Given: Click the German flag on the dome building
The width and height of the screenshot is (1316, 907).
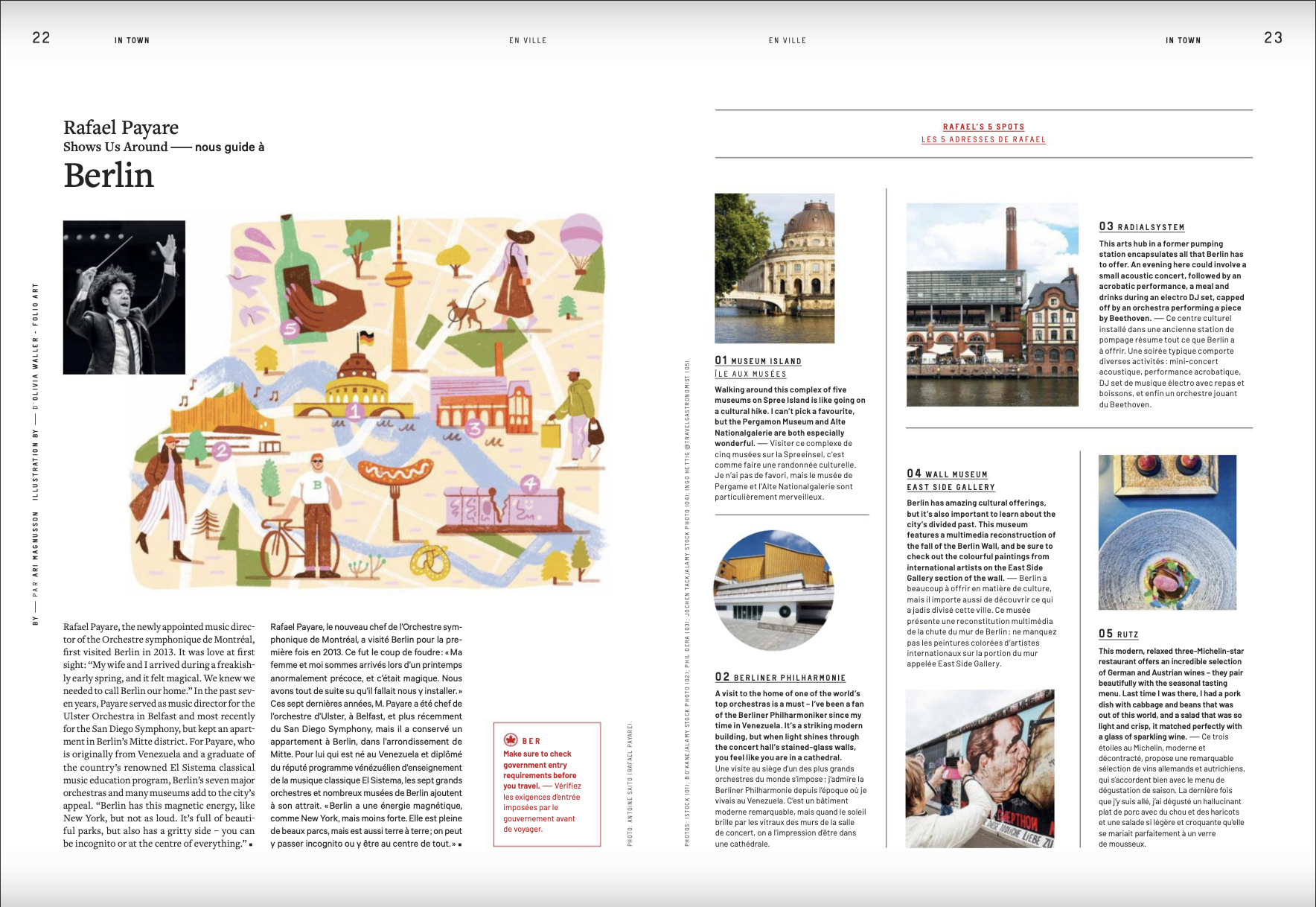Looking at the screenshot, I should [367, 340].
